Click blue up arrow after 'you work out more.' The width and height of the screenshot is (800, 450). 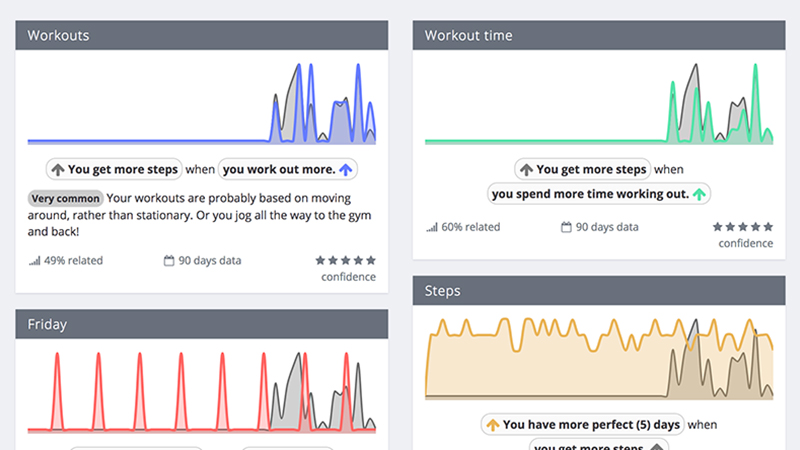(x=346, y=170)
